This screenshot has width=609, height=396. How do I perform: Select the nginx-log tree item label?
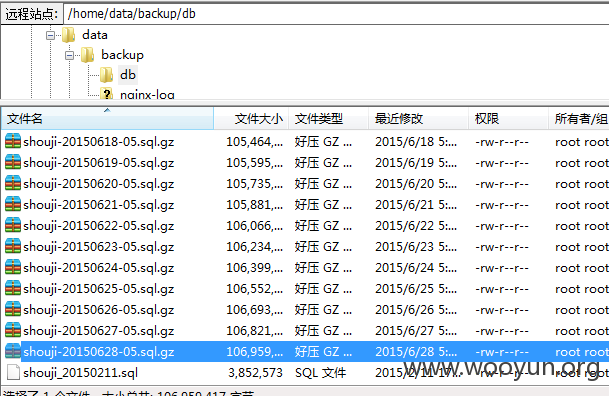coord(147,94)
